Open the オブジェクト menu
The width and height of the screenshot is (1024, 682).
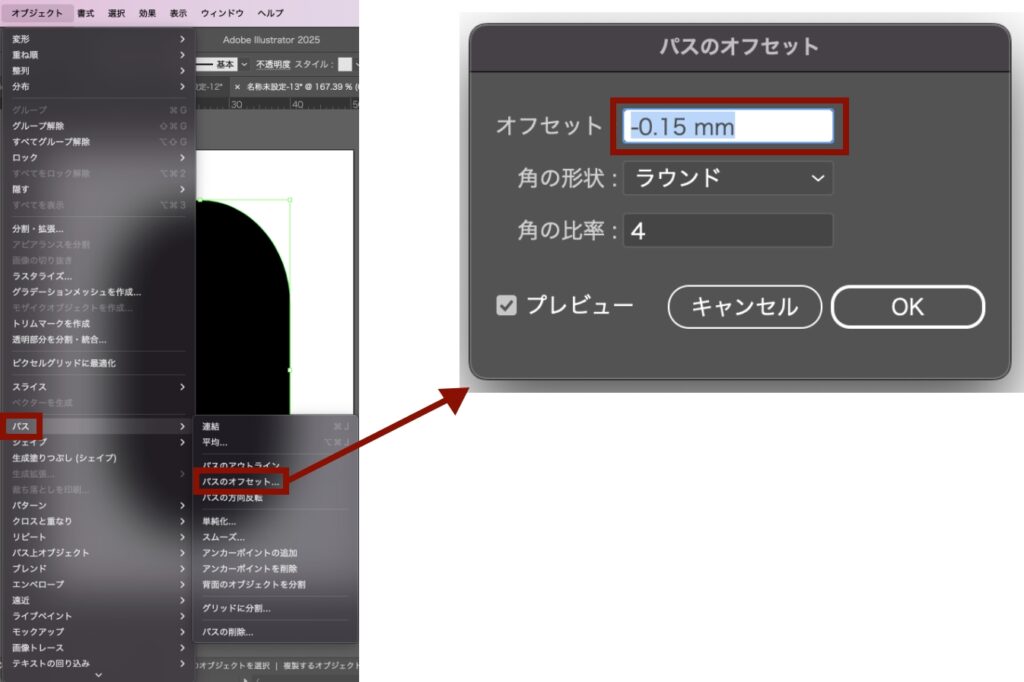(36, 13)
